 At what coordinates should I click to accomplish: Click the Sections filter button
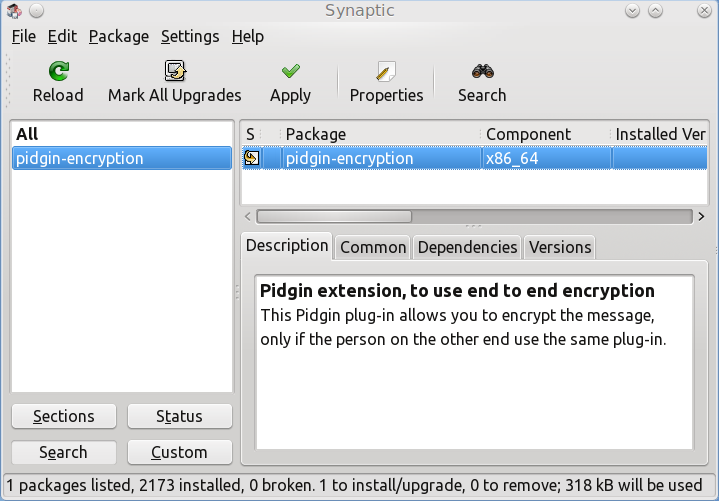(x=64, y=416)
